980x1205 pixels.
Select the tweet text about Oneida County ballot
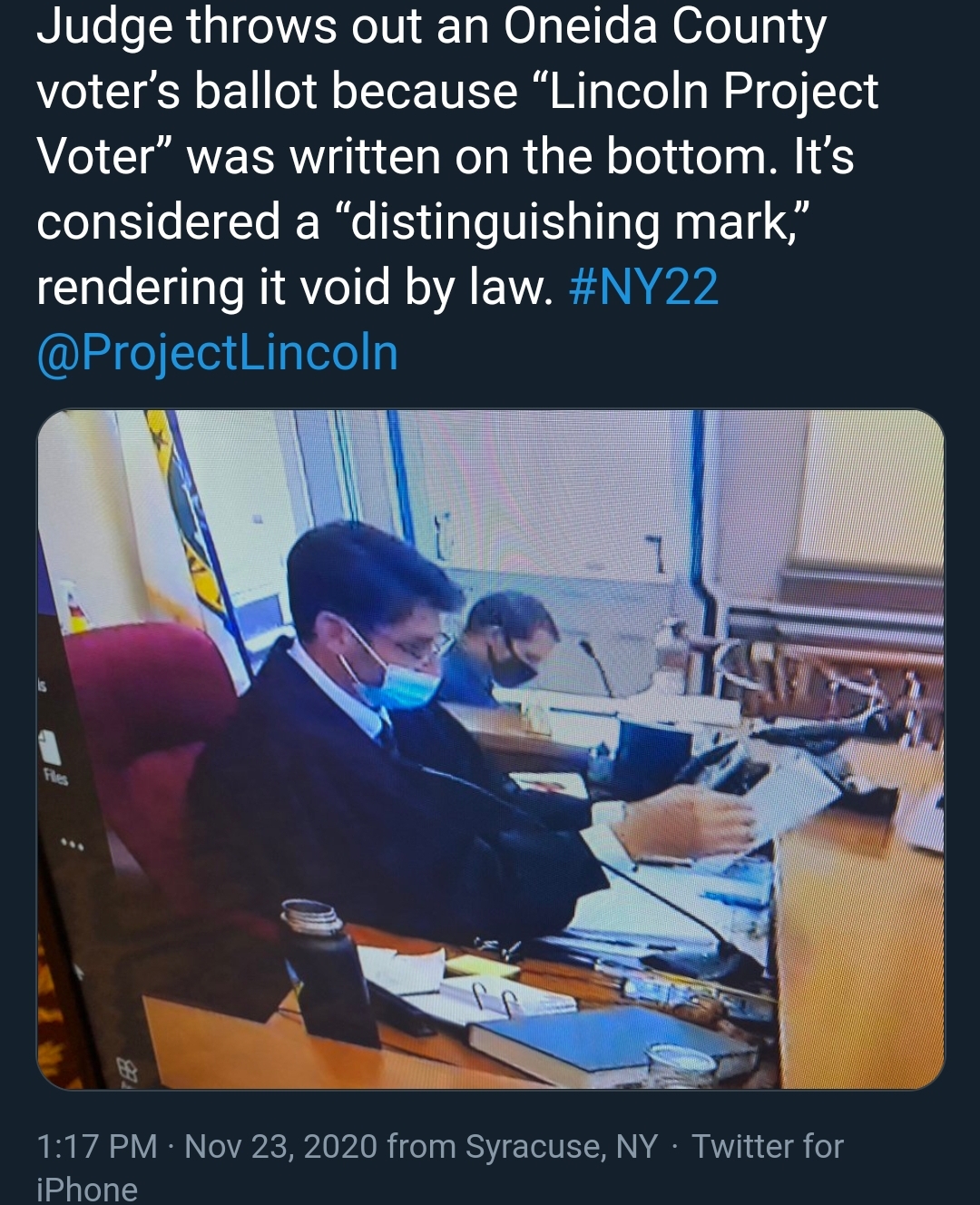click(x=458, y=156)
